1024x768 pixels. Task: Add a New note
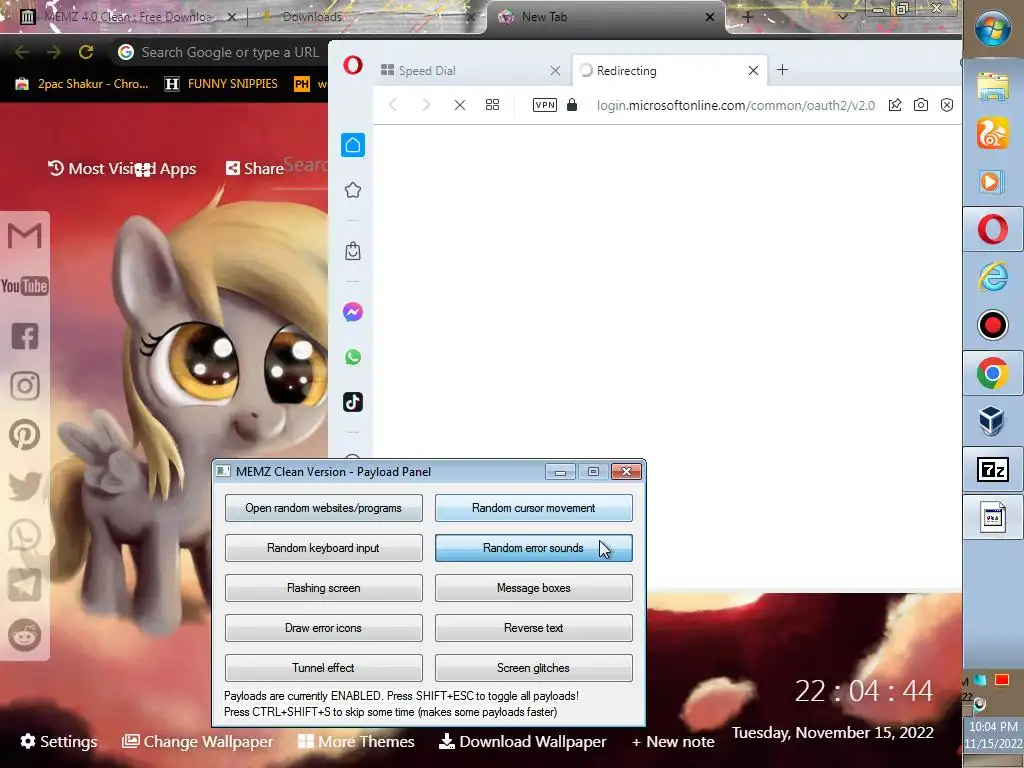[673, 742]
